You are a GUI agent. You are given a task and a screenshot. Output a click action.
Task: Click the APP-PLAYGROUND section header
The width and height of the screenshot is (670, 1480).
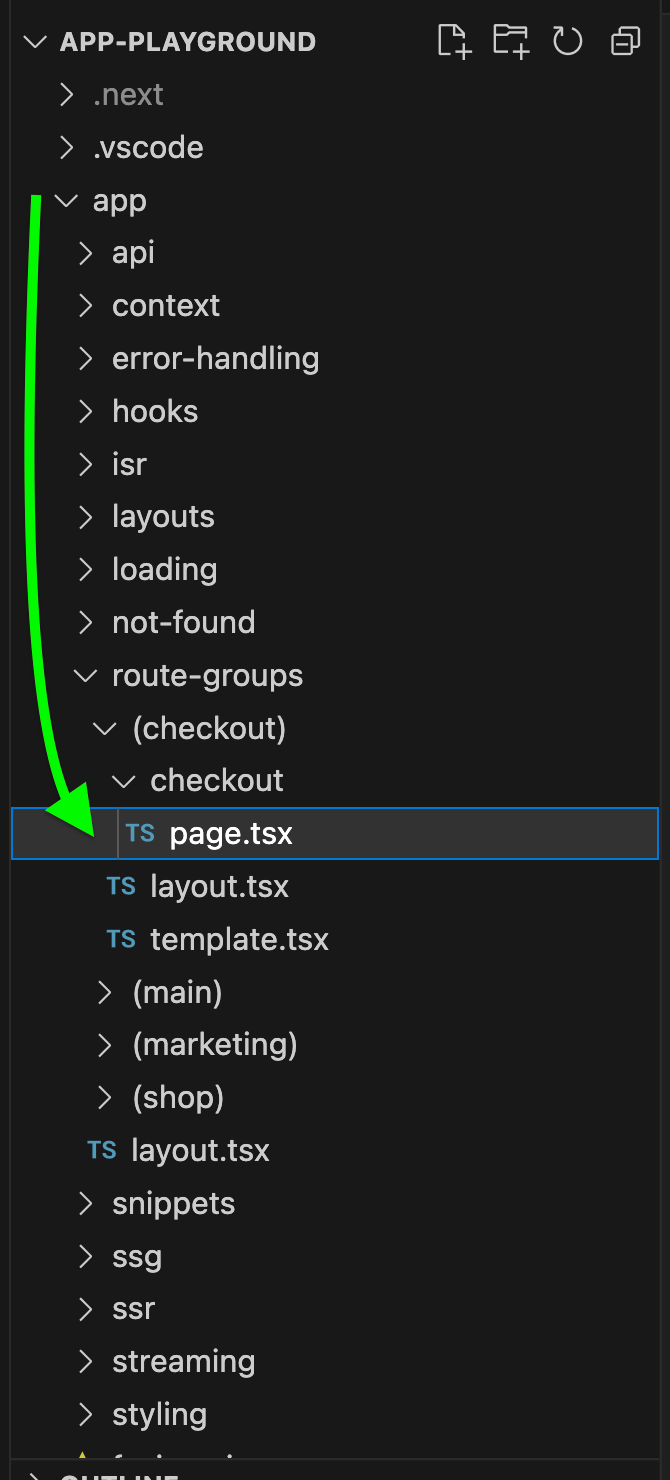tap(188, 41)
